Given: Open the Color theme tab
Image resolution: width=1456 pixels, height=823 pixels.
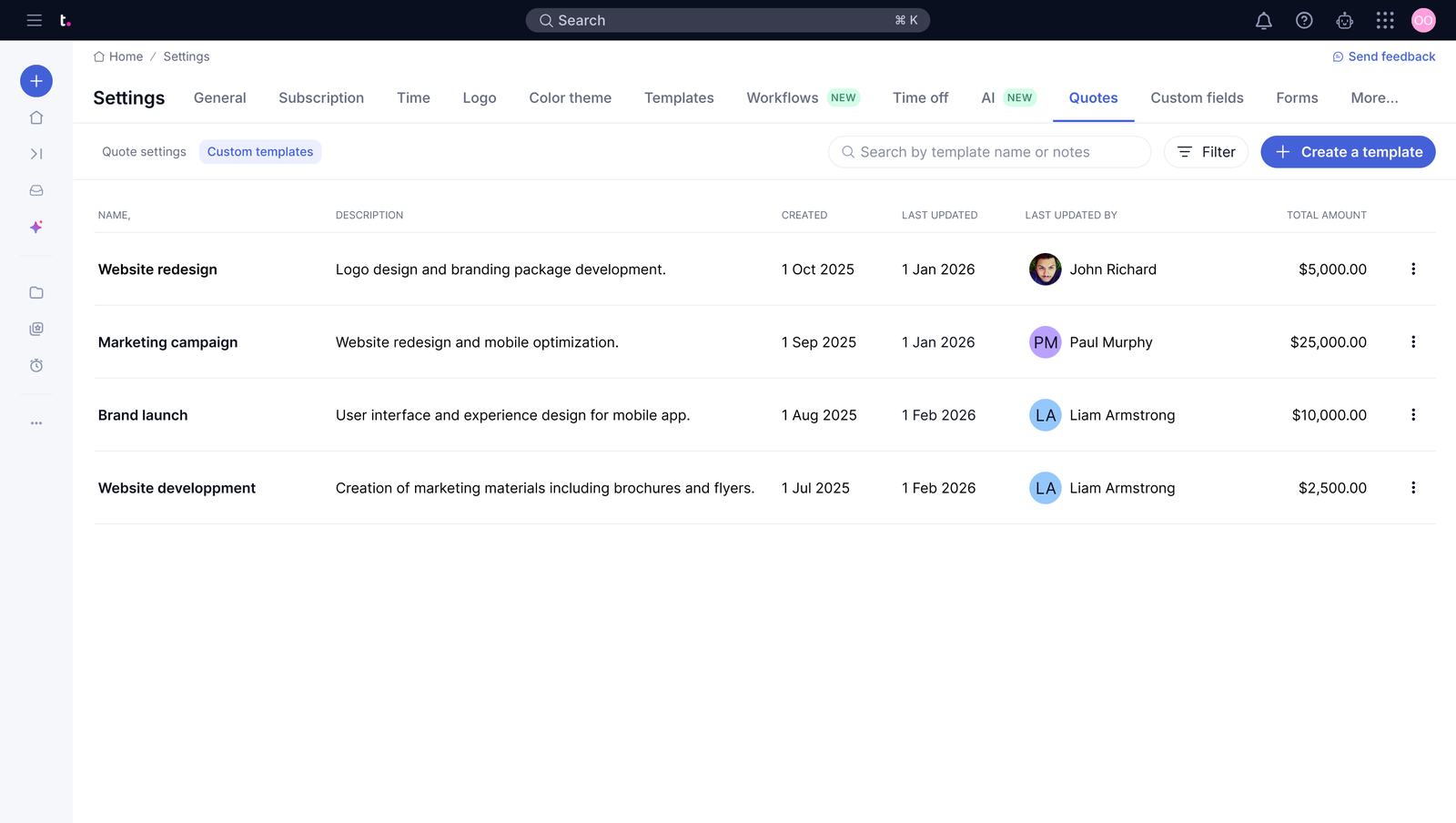Looking at the screenshot, I should [571, 97].
